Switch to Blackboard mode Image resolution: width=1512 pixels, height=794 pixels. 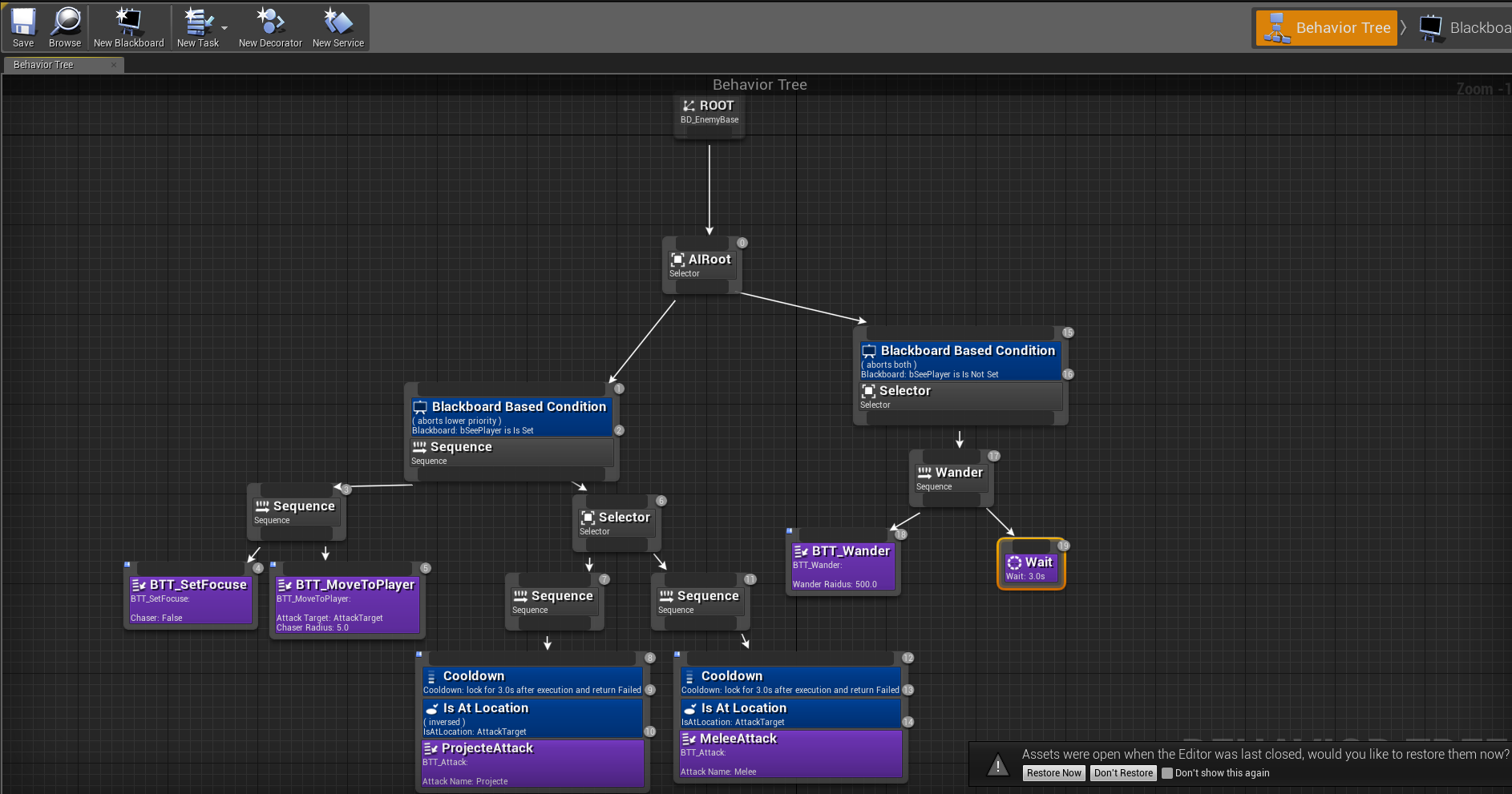(x=1464, y=28)
